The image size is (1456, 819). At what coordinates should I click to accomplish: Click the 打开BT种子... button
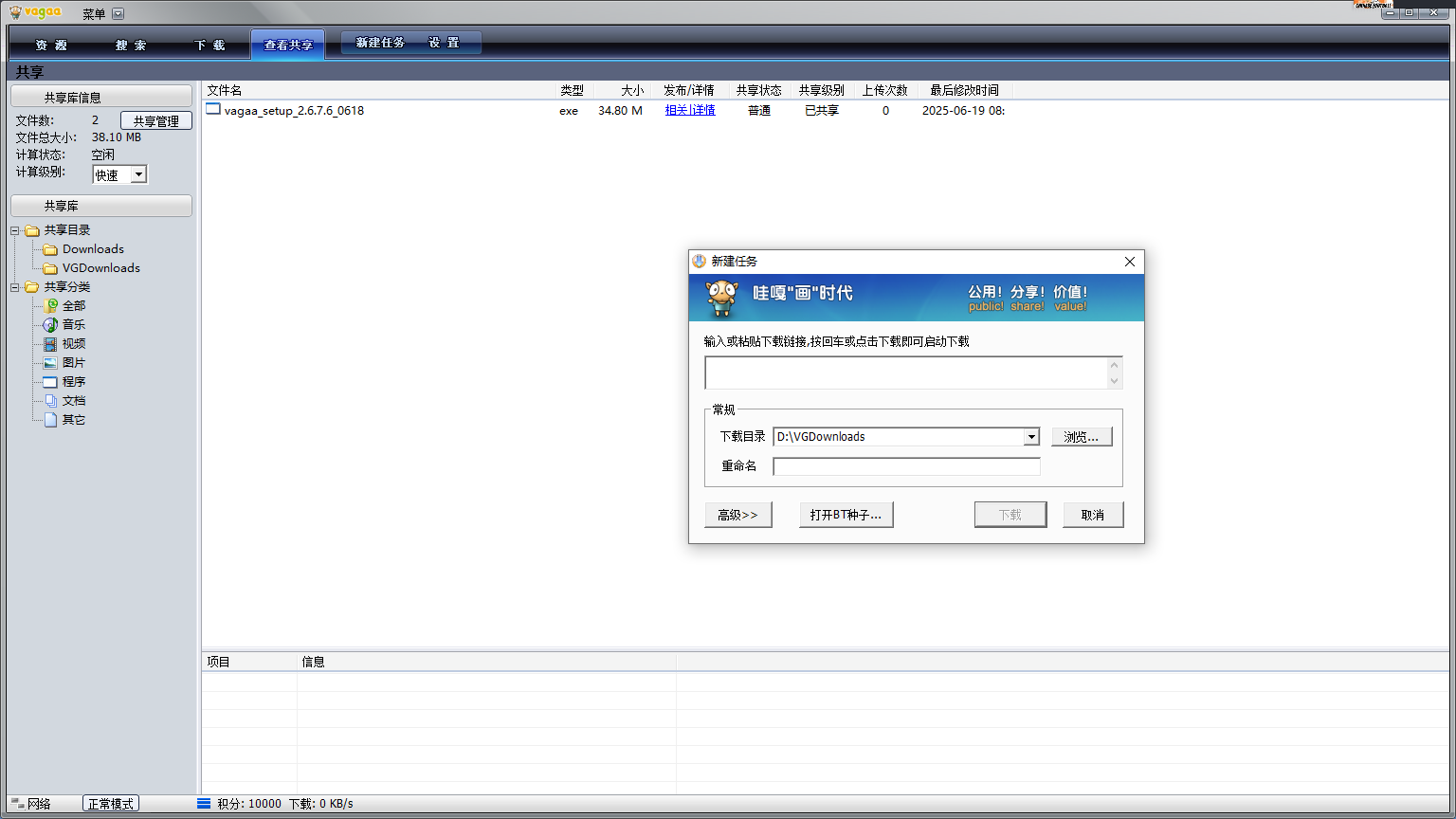pyautogui.click(x=846, y=515)
